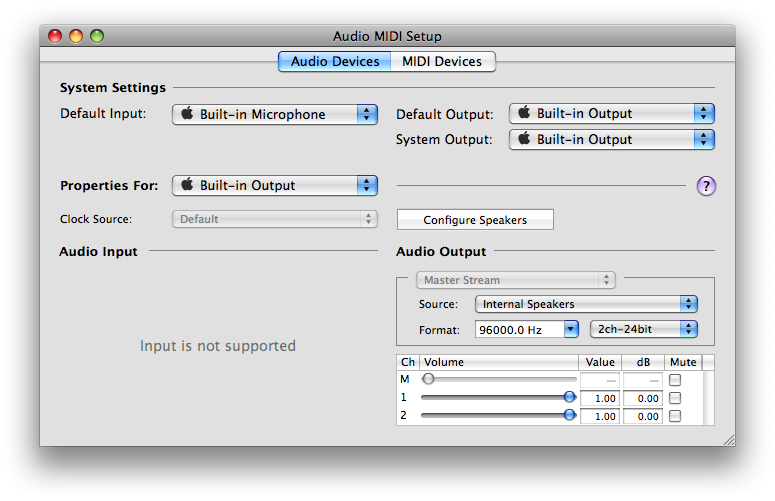Switch to the MIDI Devices tab
Image resolution: width=775 pixels, height=501 pixels.
[442, 62]
